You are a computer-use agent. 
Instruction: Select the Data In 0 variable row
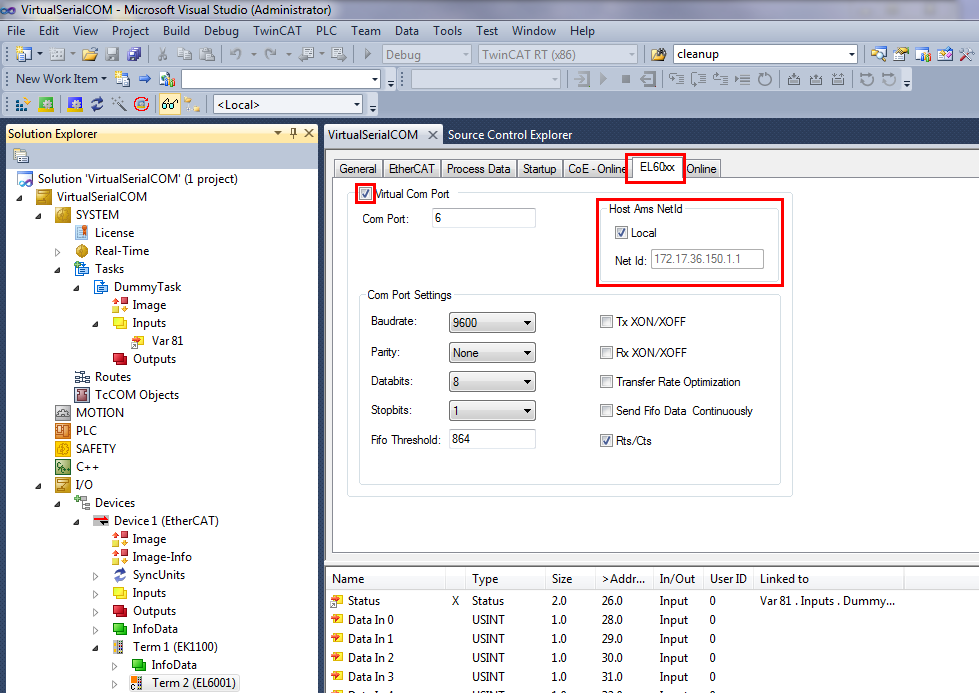(371, 619)
